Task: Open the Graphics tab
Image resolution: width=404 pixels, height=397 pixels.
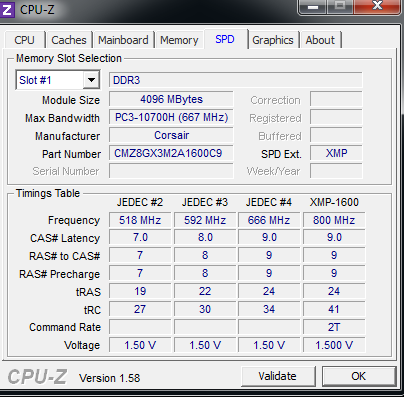Action: pos(273,40)
